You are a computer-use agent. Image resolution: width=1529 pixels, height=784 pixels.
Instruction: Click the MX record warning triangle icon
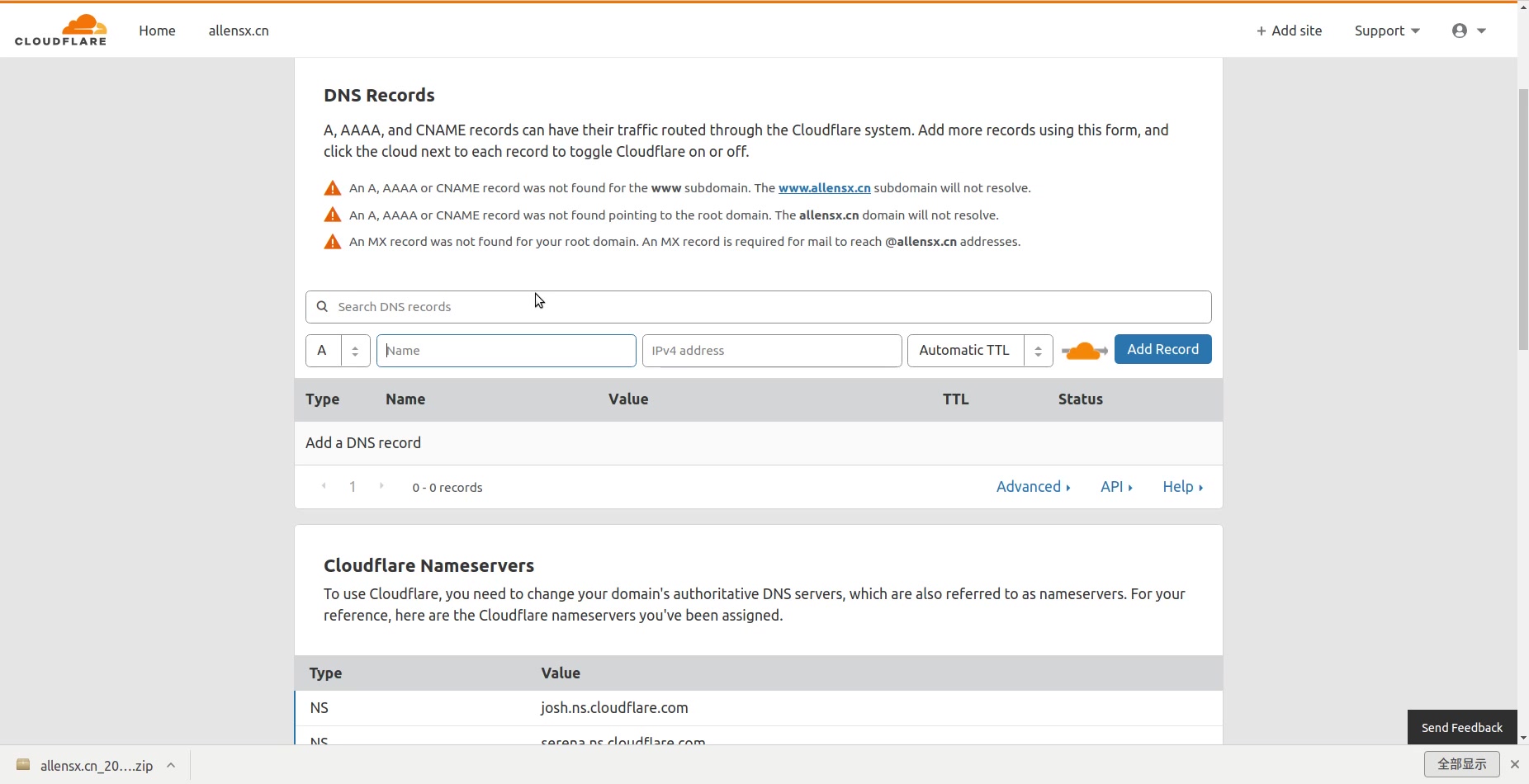(x=333, y=242)
